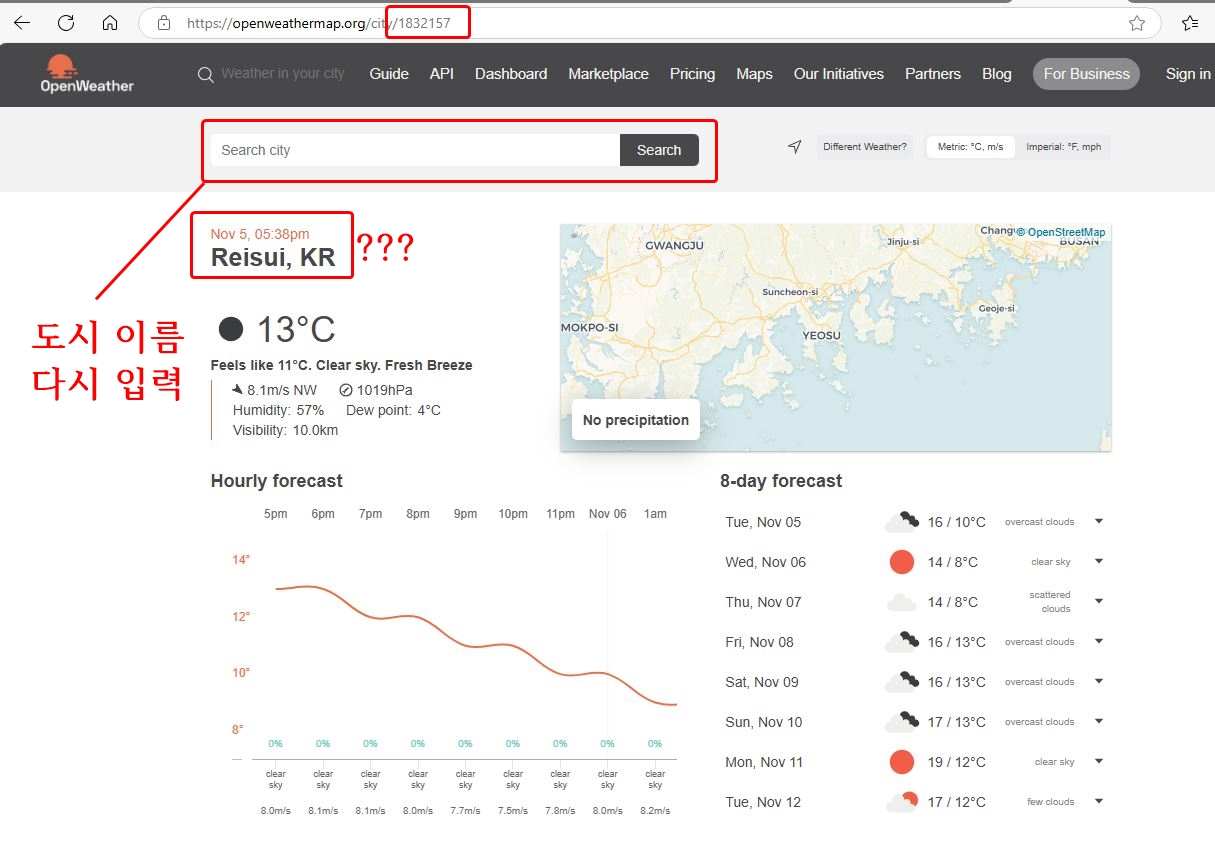Click the No precipitation map label
Image resolution: width=1215 pixels, height=852 pixels.
pos(636,420)
